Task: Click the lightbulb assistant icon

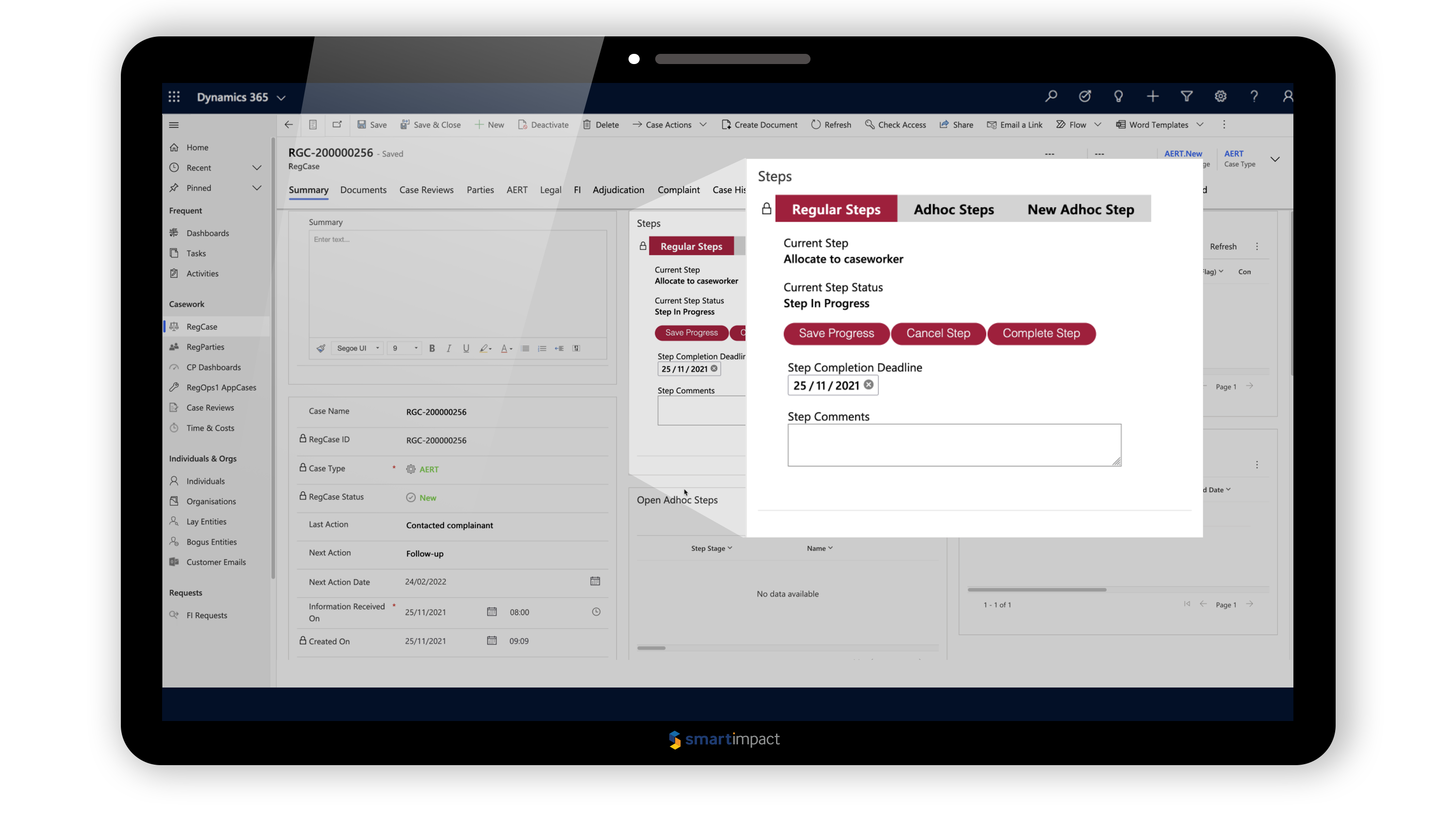Action: point(1118,96)
